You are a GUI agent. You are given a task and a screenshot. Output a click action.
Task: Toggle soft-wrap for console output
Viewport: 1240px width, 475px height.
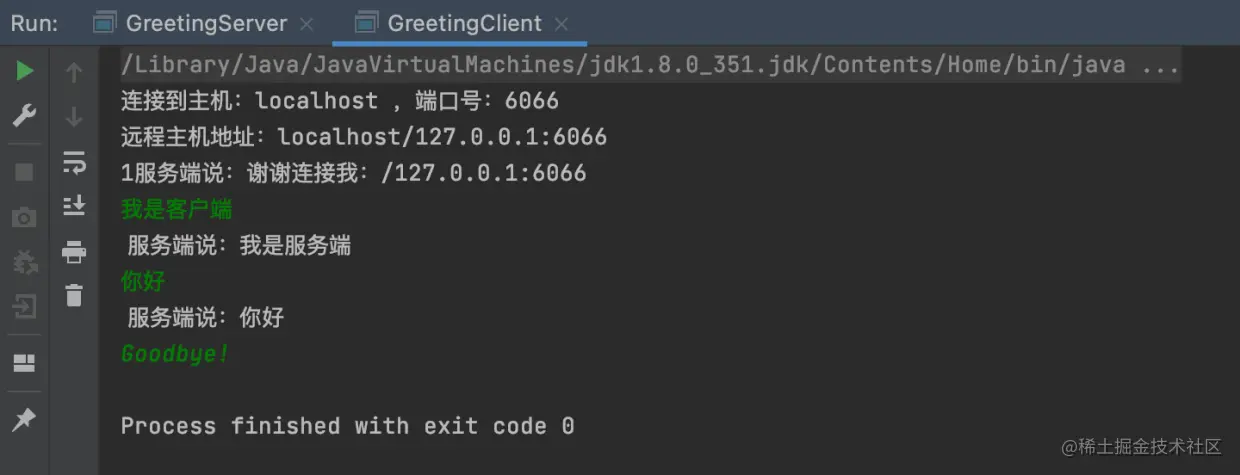tap(74, 162)
